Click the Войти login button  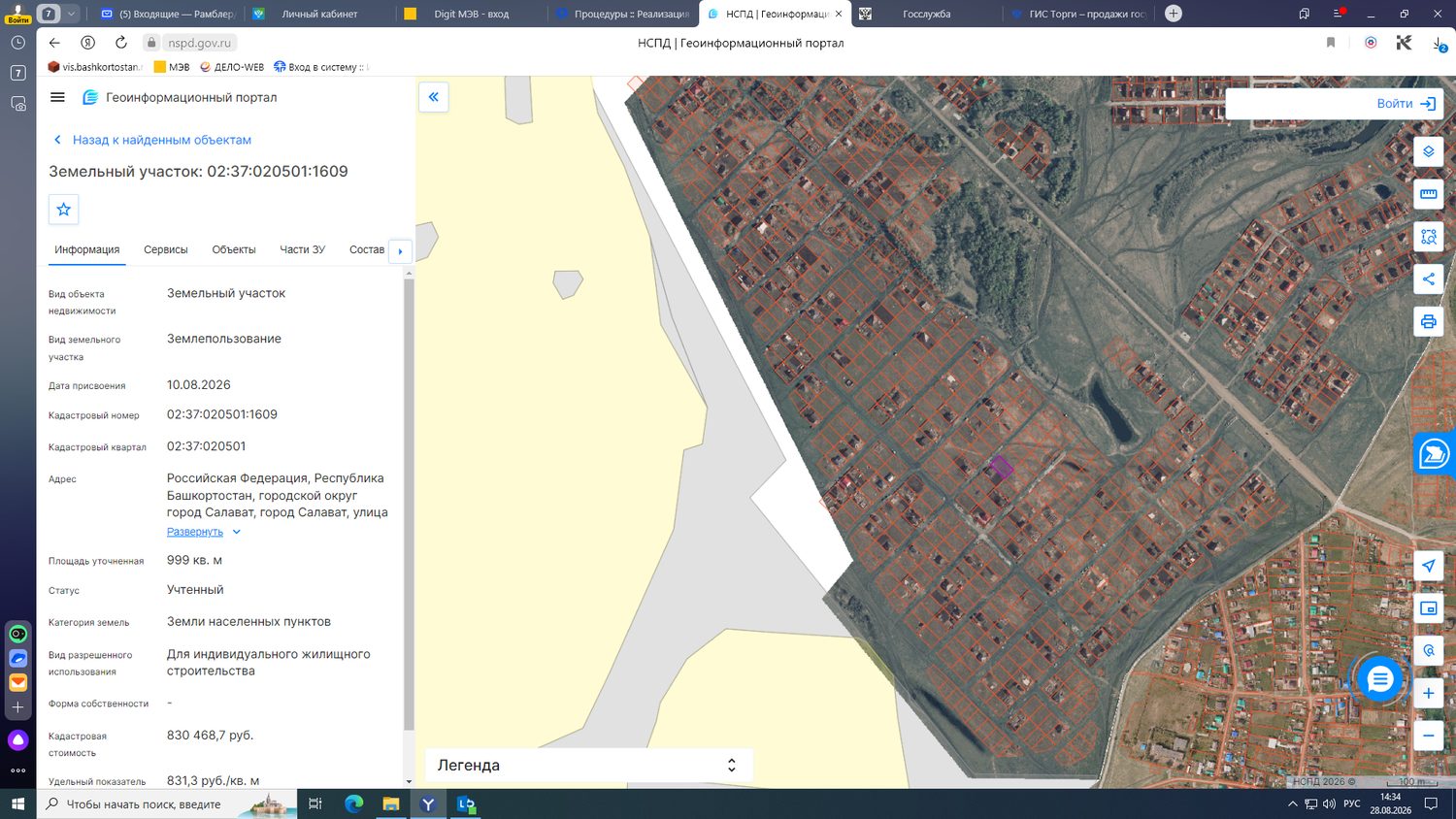click(1406, 104)
